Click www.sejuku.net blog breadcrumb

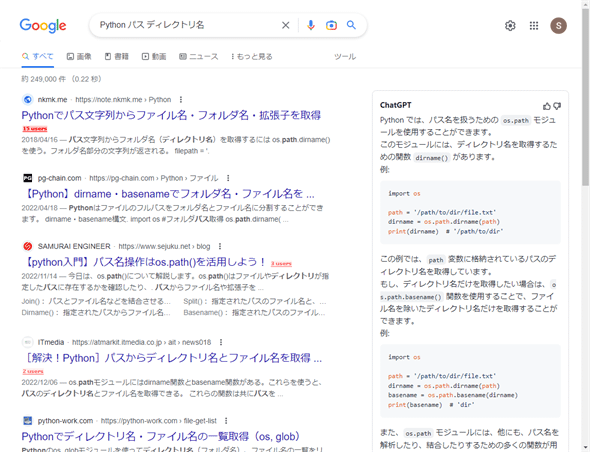164,246
